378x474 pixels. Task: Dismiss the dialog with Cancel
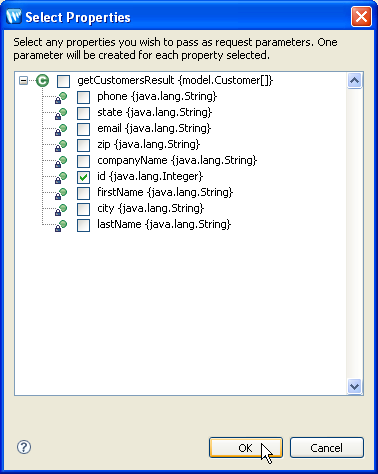[327, 448]
